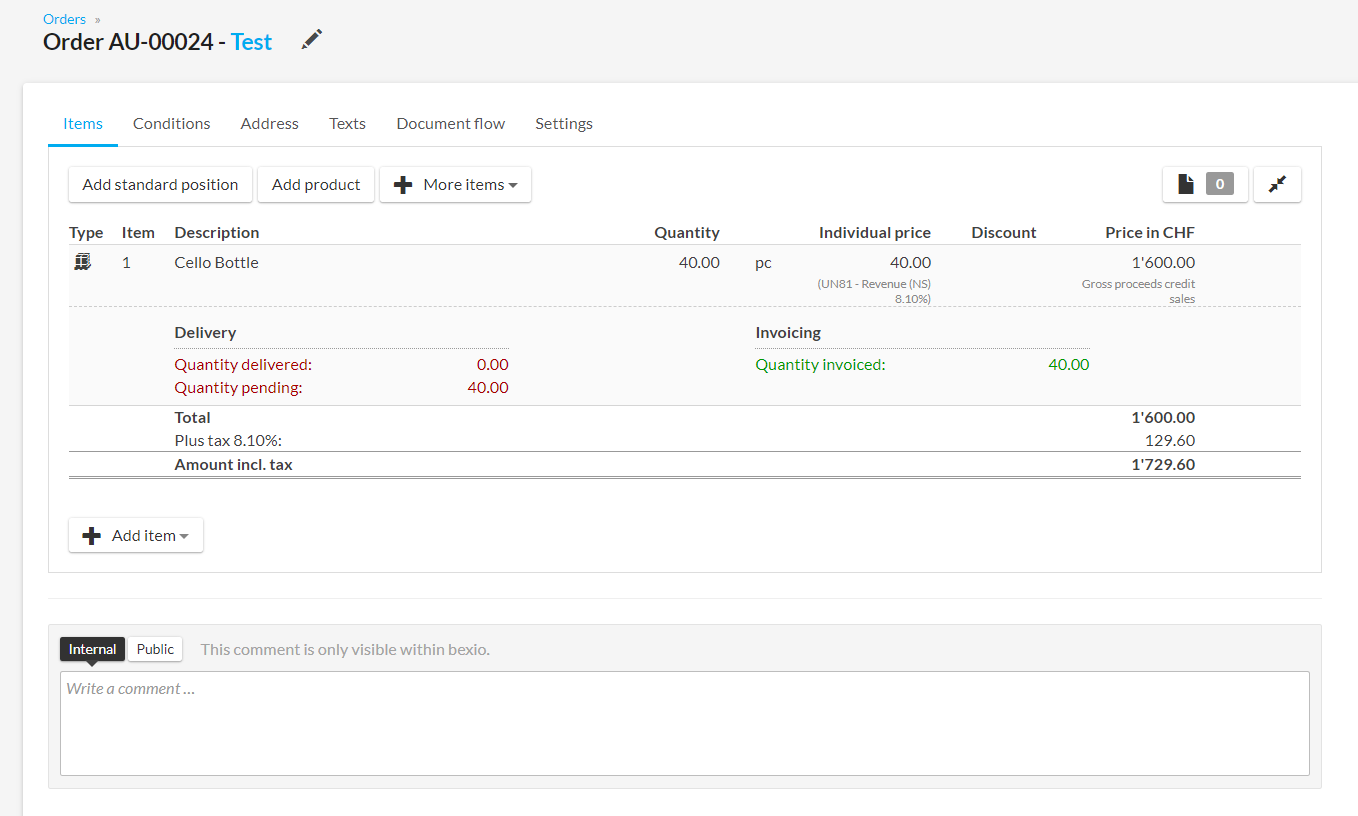Switch comment mode to Public
The height and width of the screenshot is (816, 1358).
click(155, 649)
